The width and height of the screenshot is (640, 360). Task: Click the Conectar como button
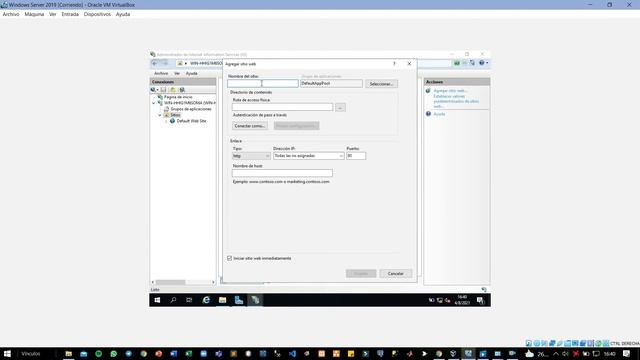[x=250, y=126]
